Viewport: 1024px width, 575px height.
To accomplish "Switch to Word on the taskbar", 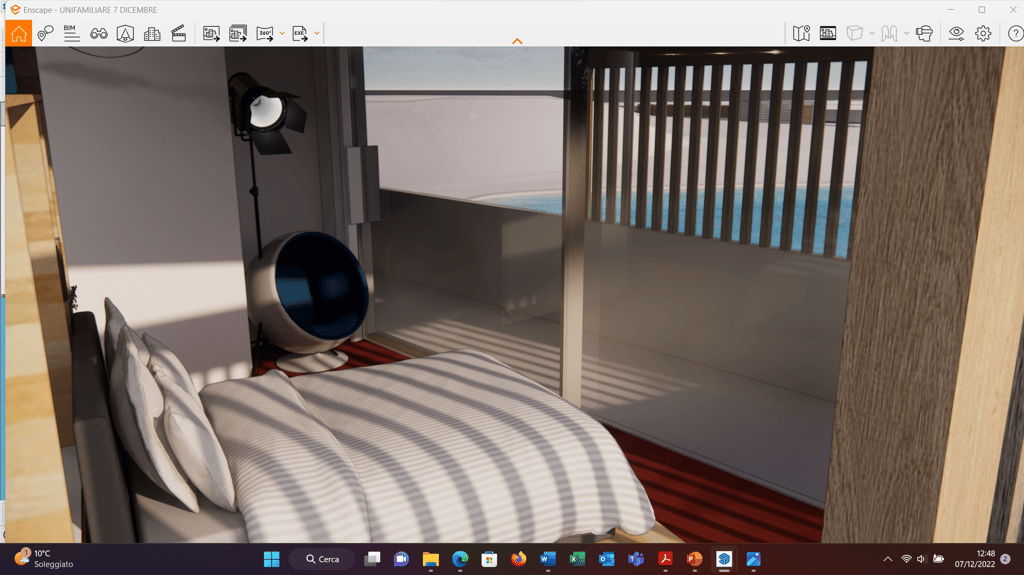I will 548,559.
